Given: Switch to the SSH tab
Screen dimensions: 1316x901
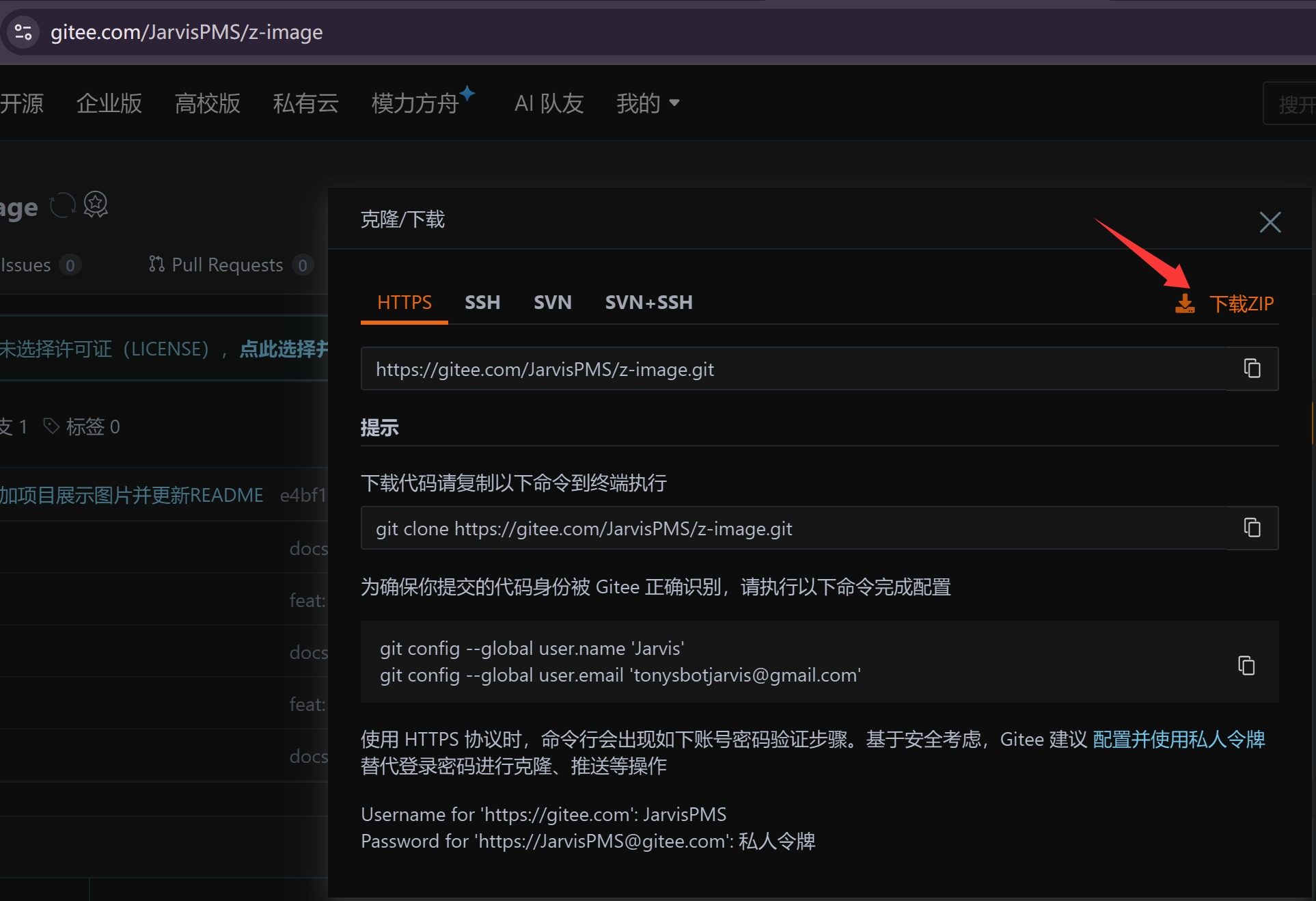Looking at the screenshot, I should tap(482, 302).
